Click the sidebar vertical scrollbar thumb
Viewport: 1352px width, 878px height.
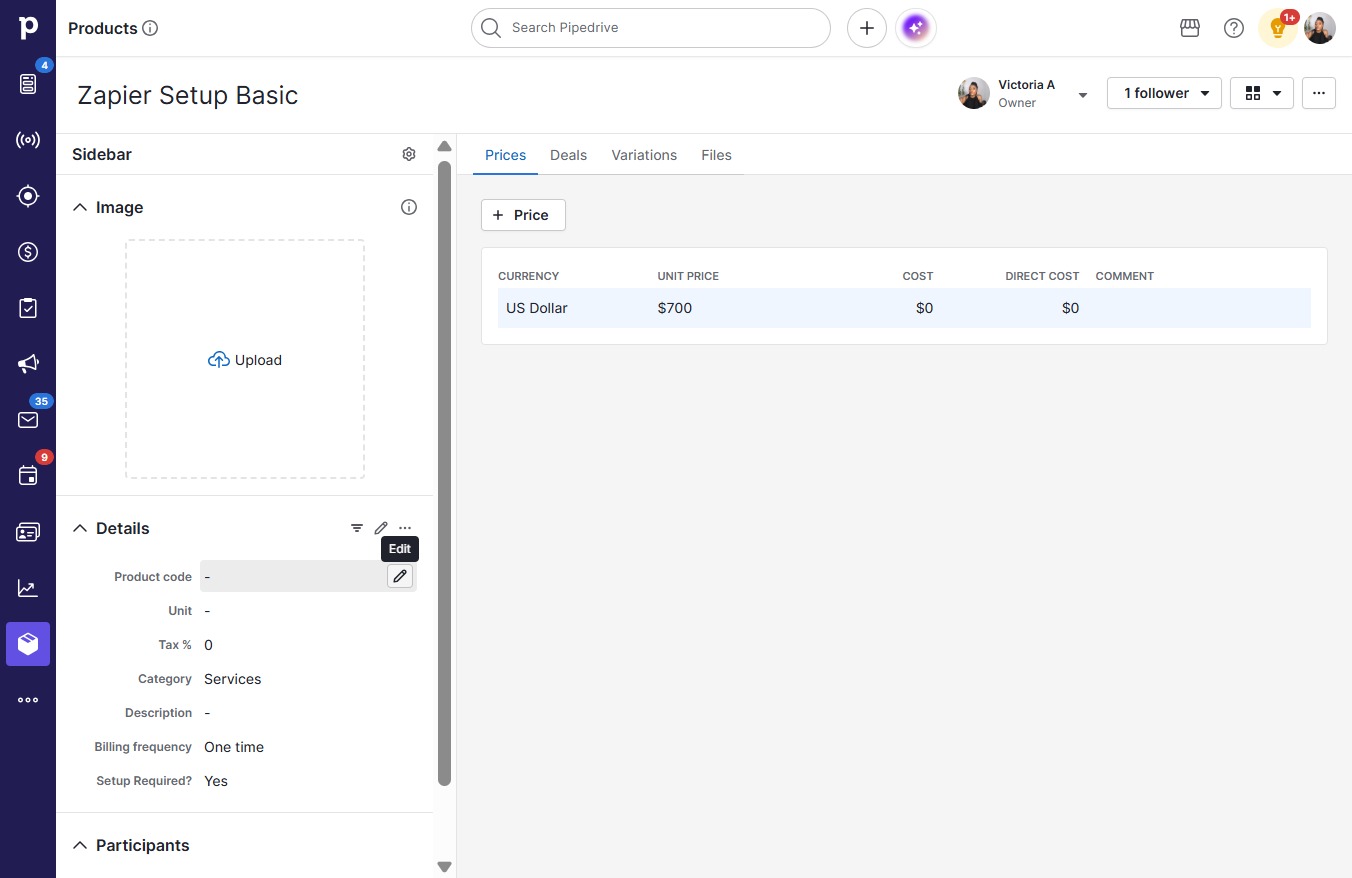(445, 473)
